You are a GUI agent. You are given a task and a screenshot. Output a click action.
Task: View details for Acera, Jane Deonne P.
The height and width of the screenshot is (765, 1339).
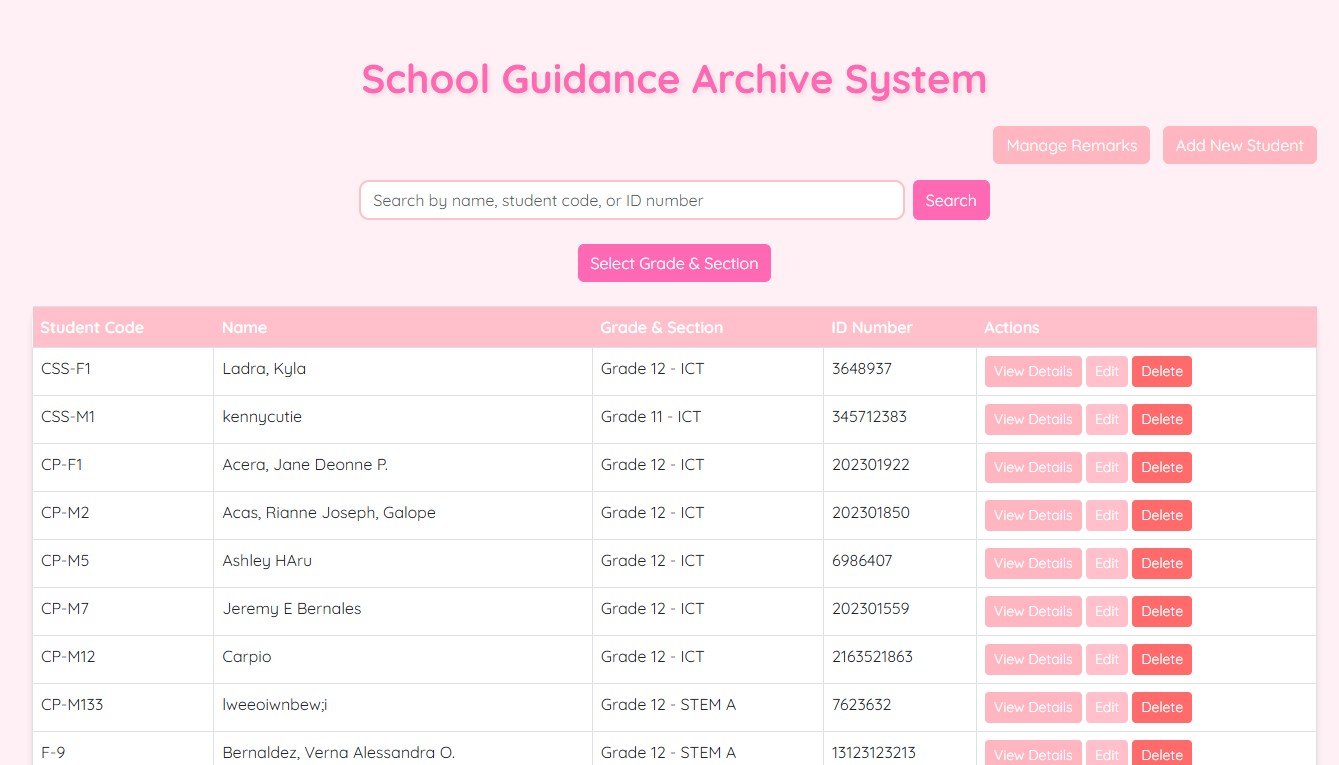click(x=1033, y=467)
